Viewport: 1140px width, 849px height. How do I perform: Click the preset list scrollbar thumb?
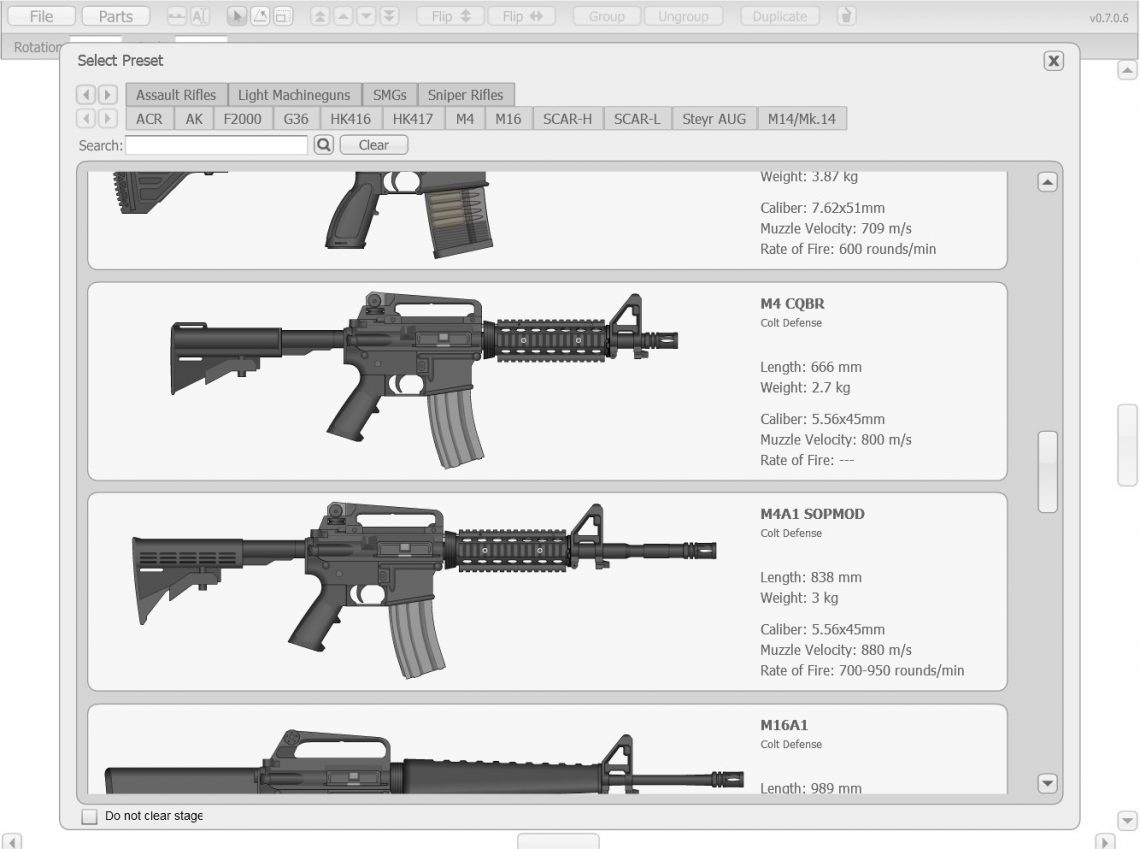pyautogui.click(x=1047, y=472)
